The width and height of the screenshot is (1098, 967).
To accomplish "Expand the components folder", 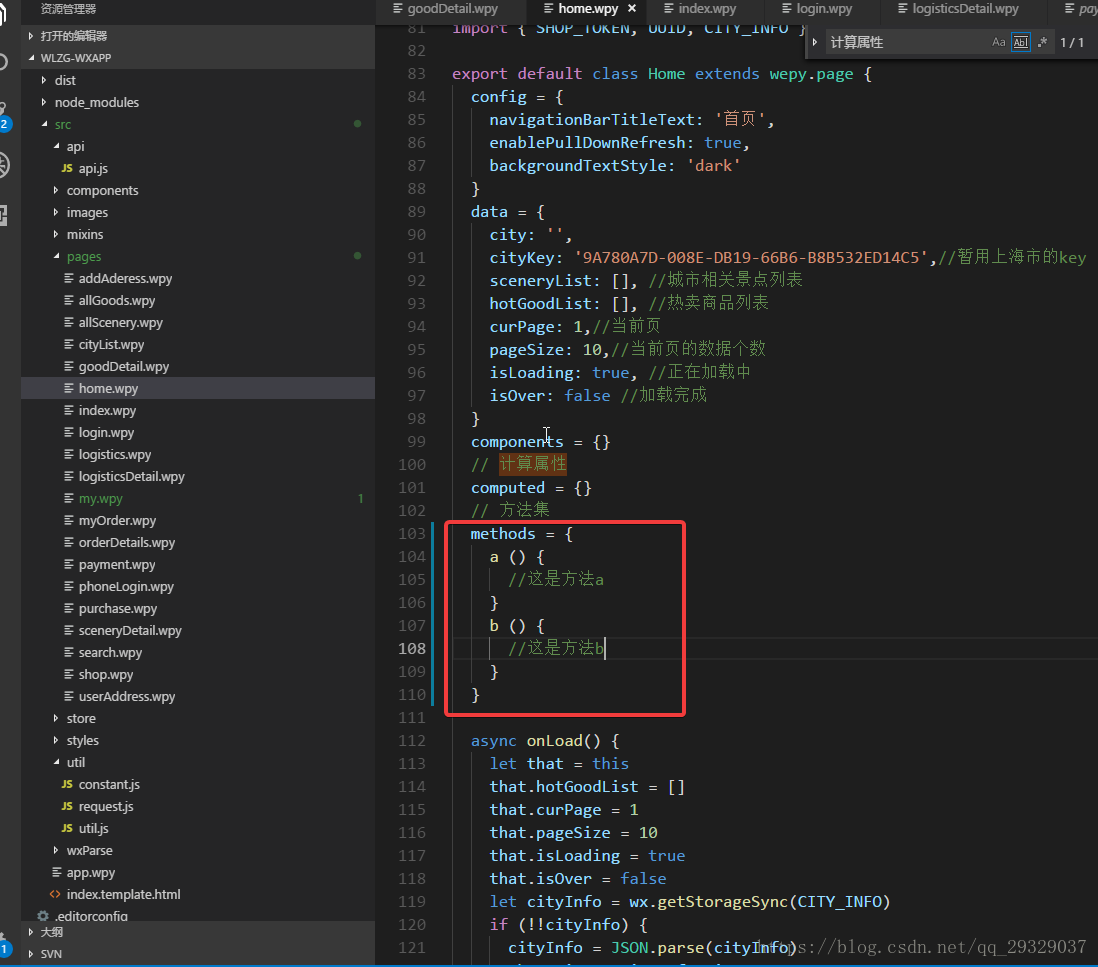I will click(x=56, y=190).
